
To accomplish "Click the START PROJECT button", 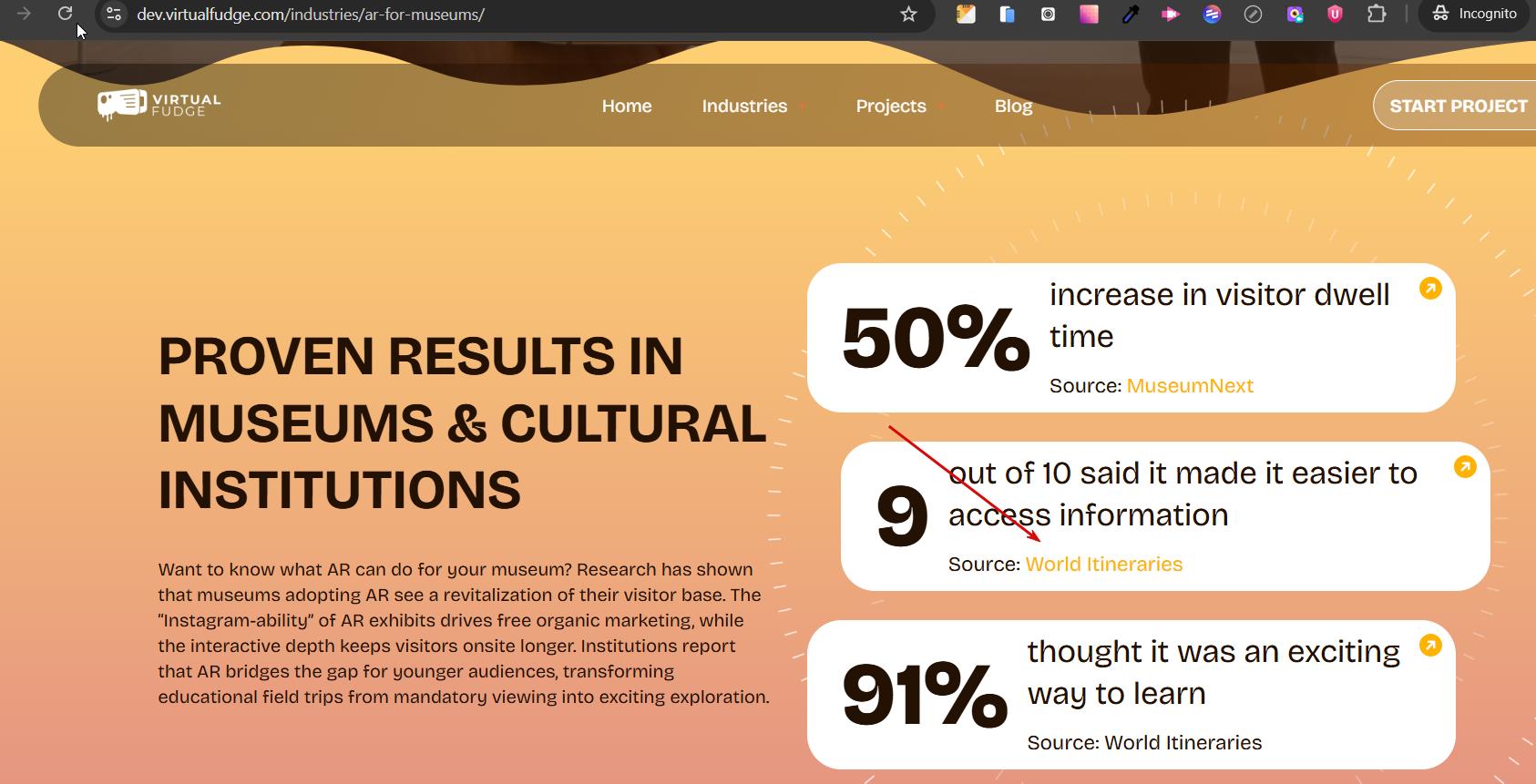I will coord(1455,106).
